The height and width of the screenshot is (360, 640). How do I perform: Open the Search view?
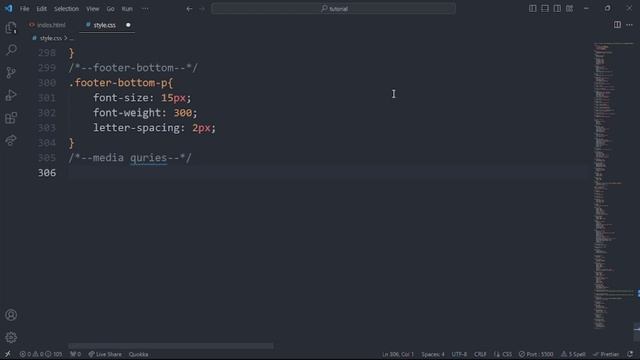pyautogui.click(x=11, y=50)
